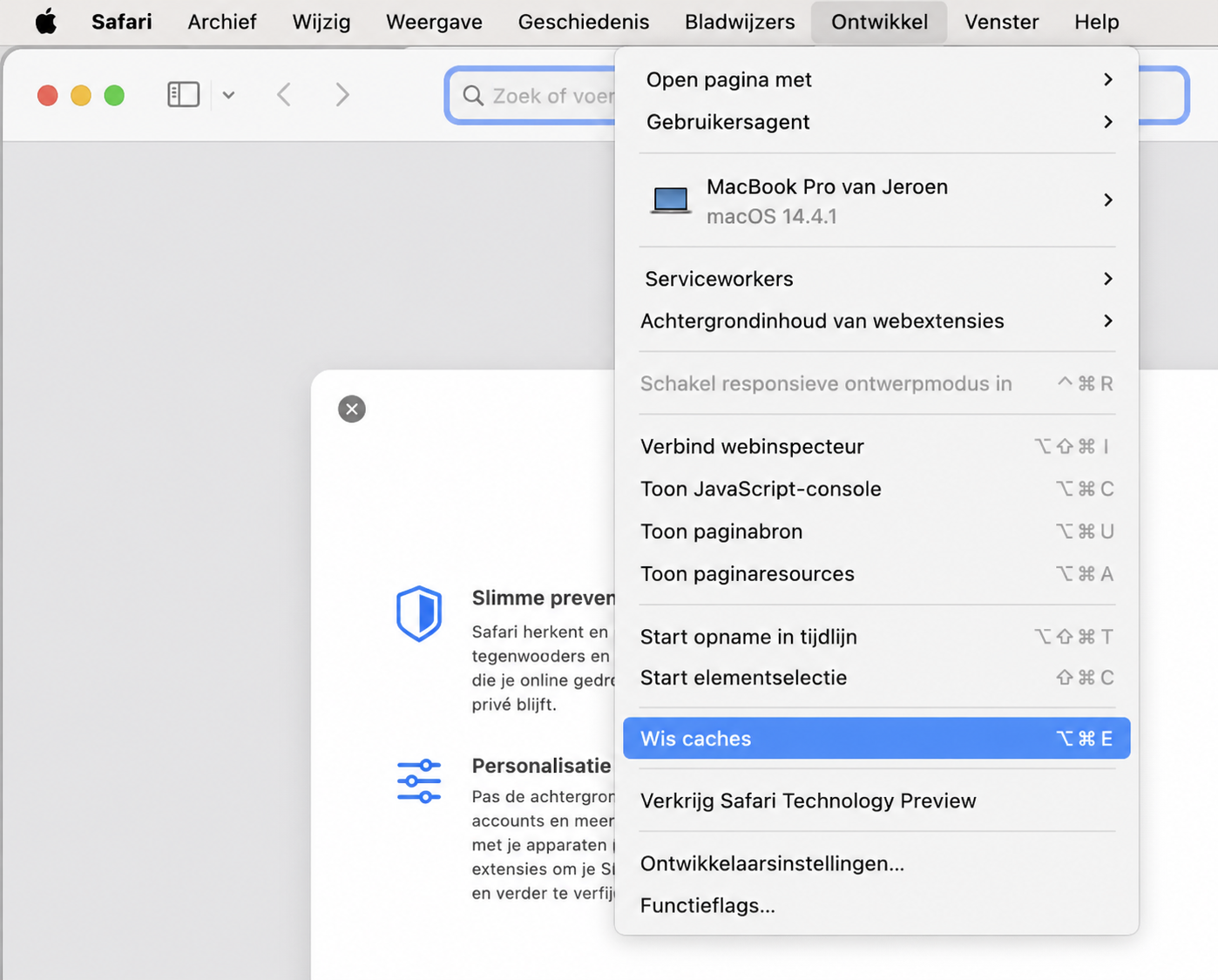The image size is (1218, 980).
Task: Open the Apple menu
Action: [46, 22]
